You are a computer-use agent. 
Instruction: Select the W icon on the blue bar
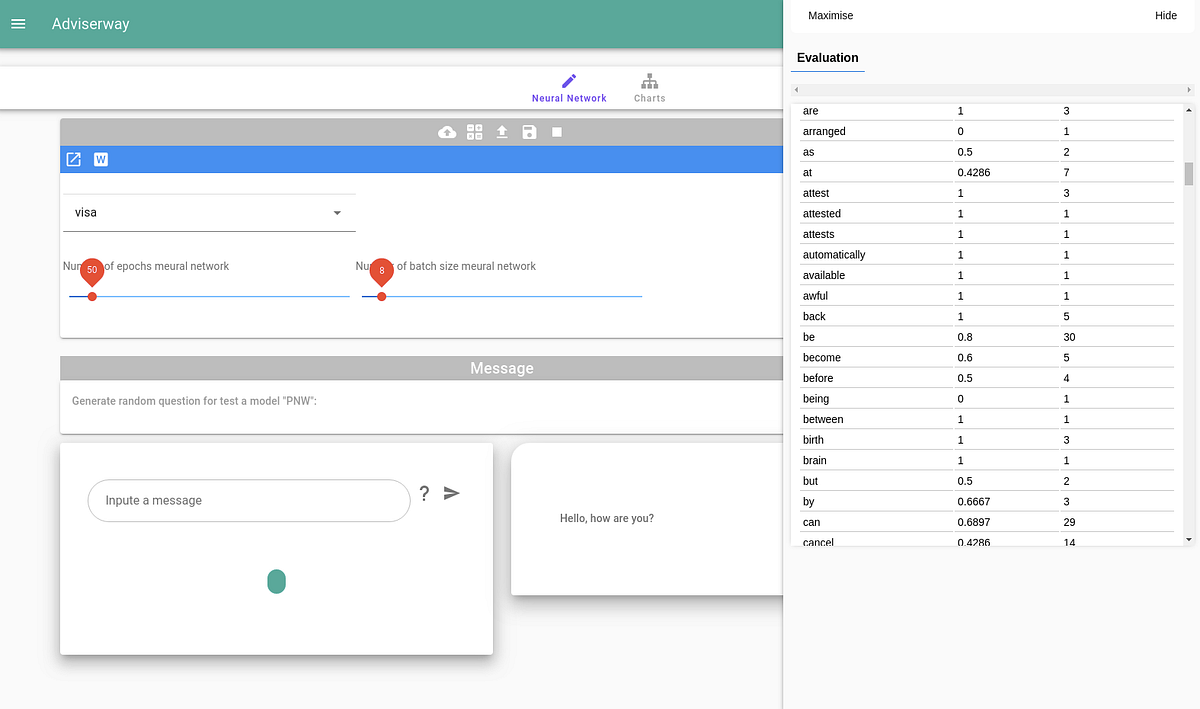pos(100,159)
